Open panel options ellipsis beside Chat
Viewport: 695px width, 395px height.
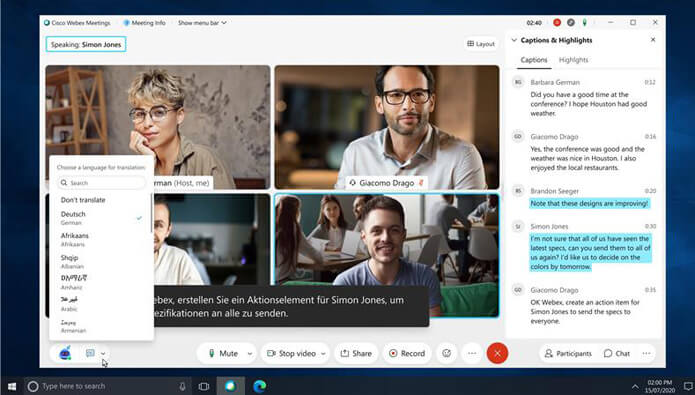pos(647,353)
